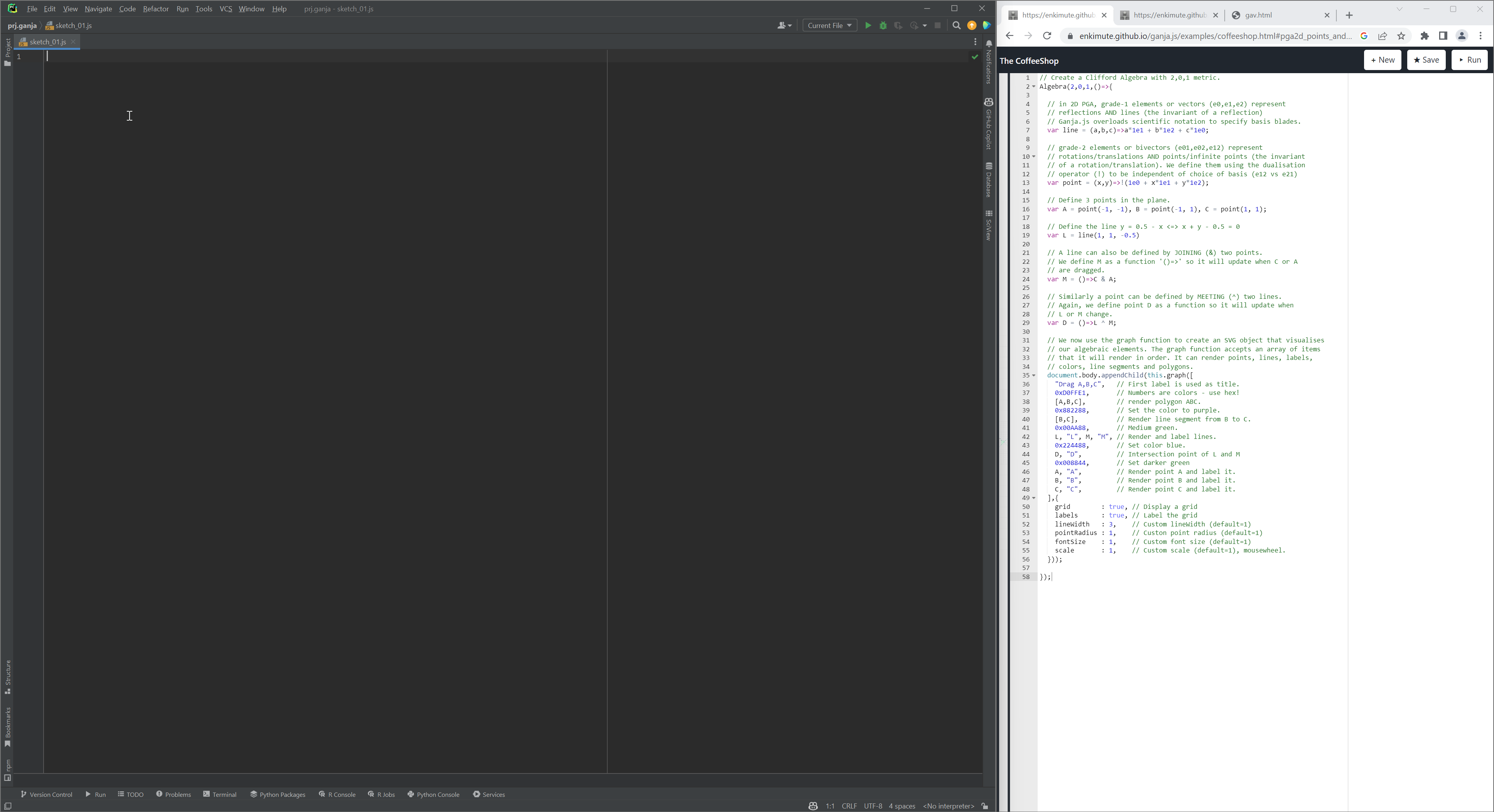Image resolution: width=1494 pixels, height=812 pixels.
Task: Click the CoffeeShop Save button
Action: [x=1426, y=60]
